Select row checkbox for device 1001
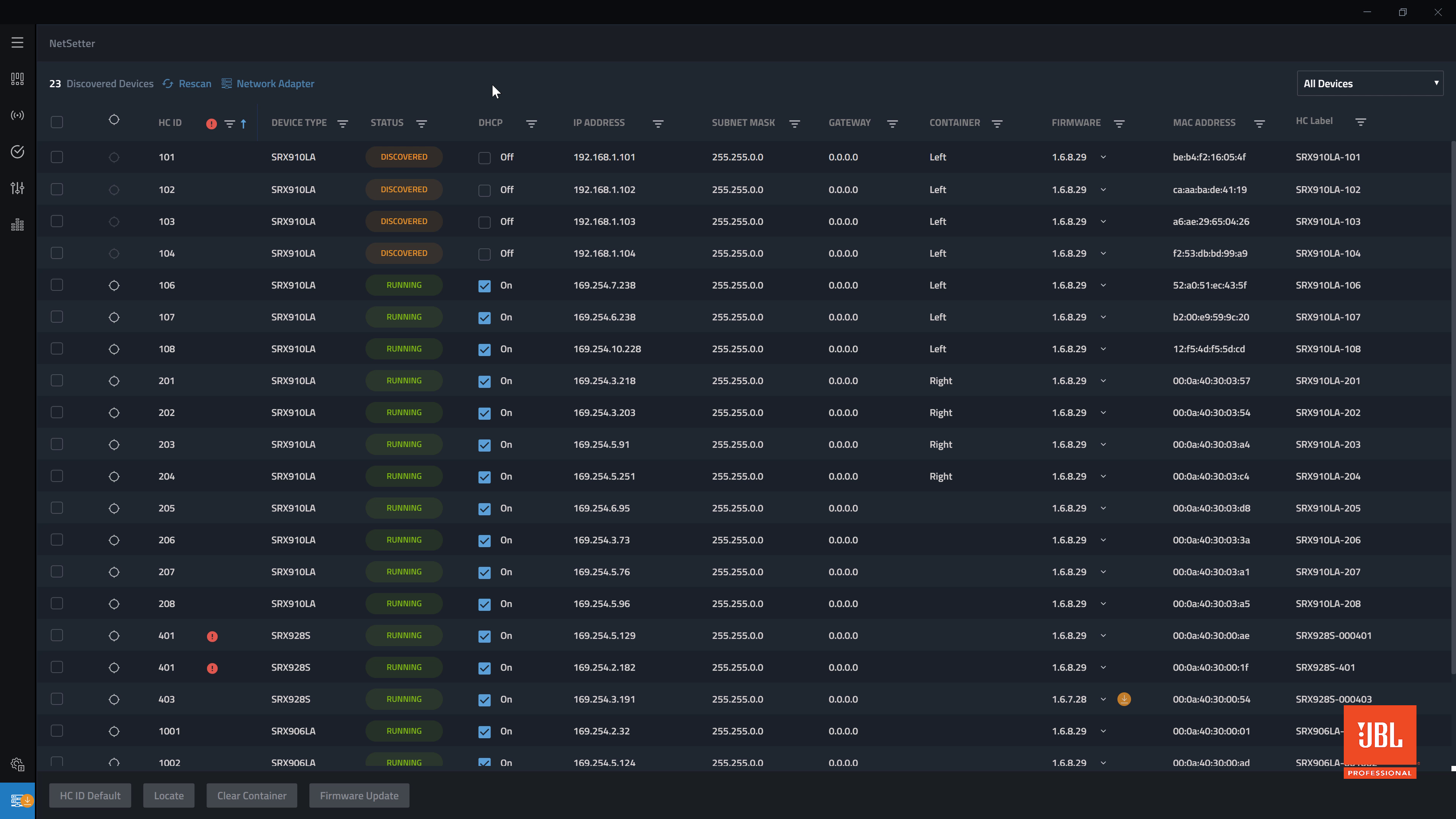1456x819 pixels. point(56,731)
